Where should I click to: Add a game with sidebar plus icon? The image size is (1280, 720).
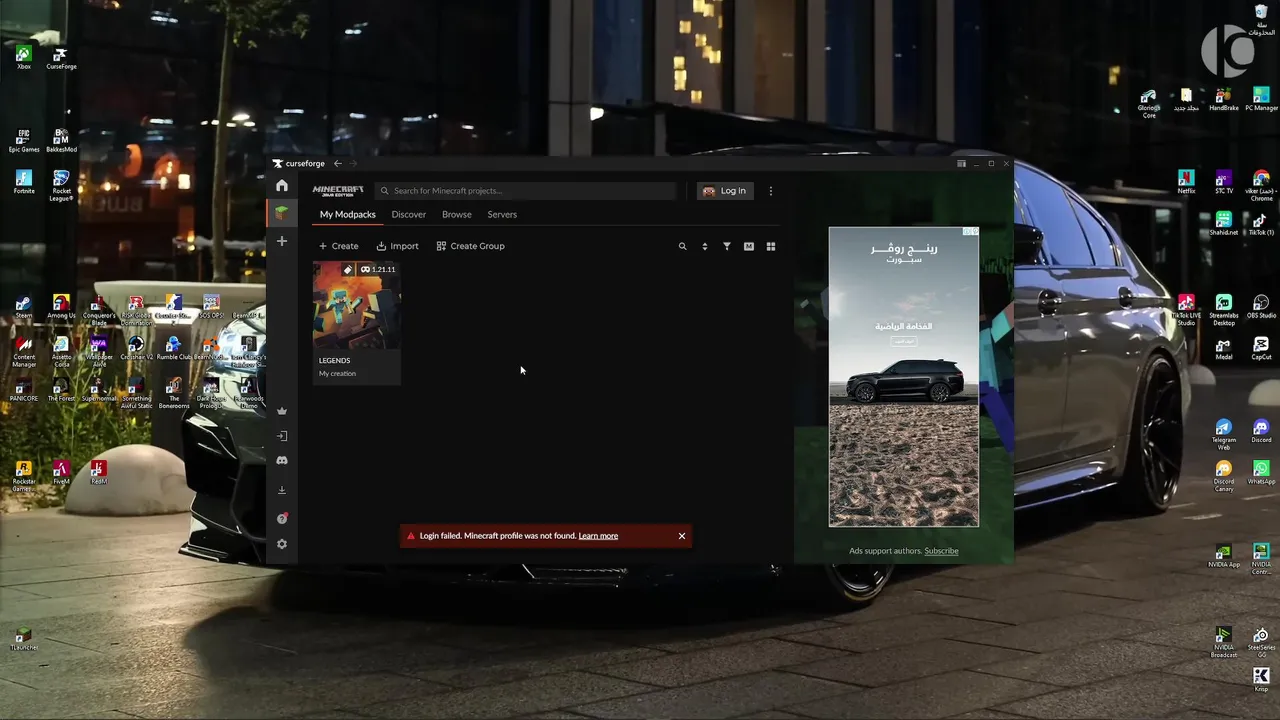tap(282, 241)
